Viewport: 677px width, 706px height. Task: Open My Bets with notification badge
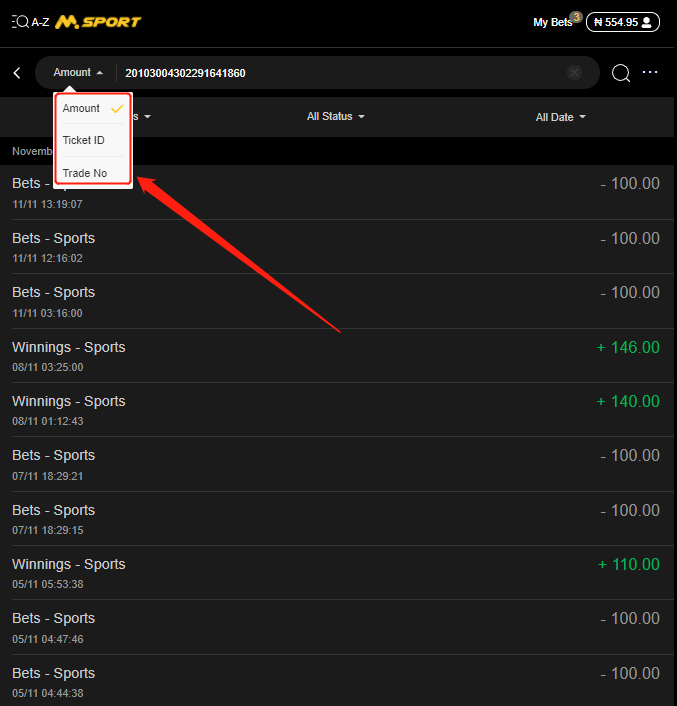(554, 22)
